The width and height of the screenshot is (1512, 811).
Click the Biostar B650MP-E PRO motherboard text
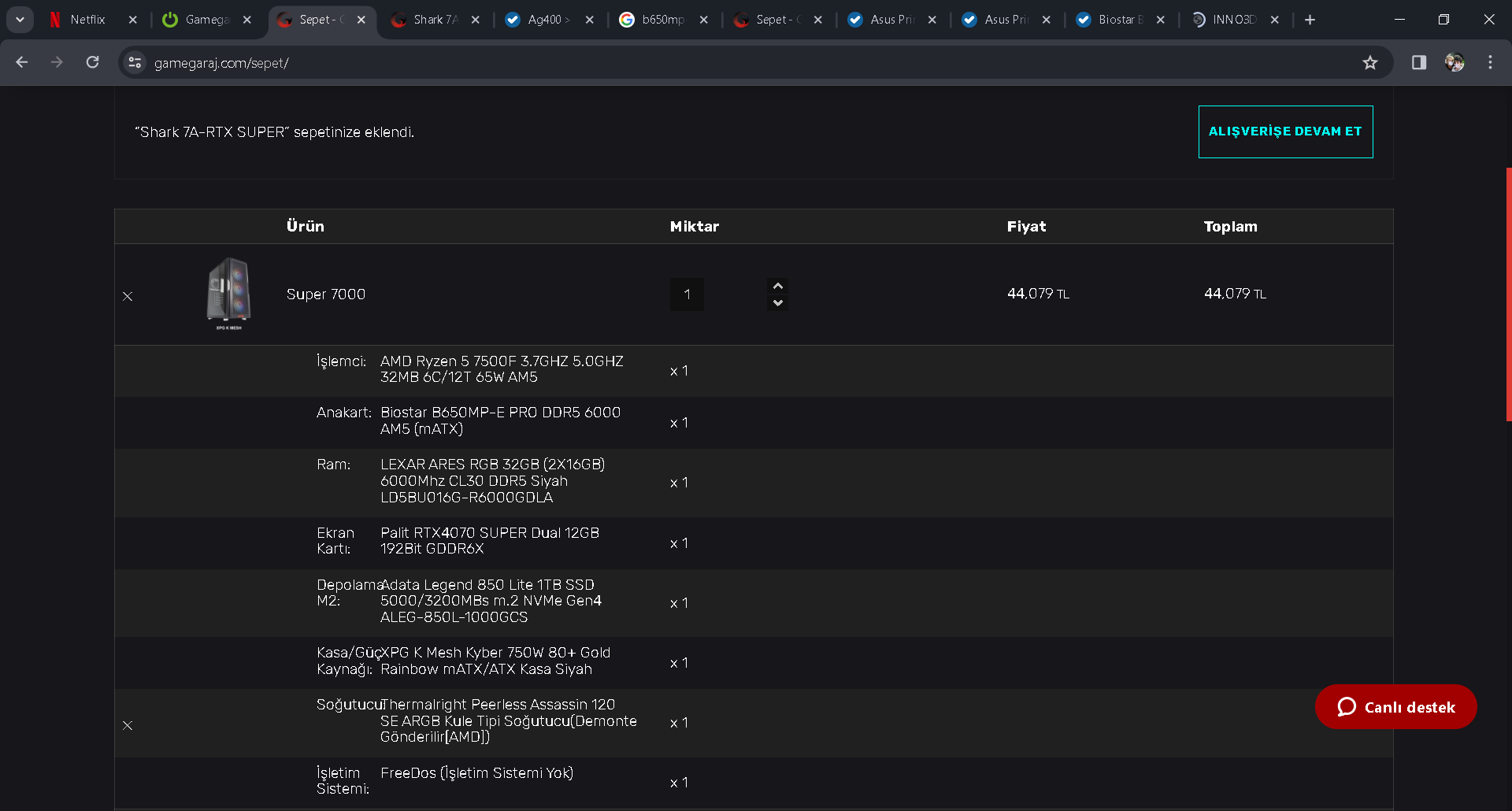point(501,420)
